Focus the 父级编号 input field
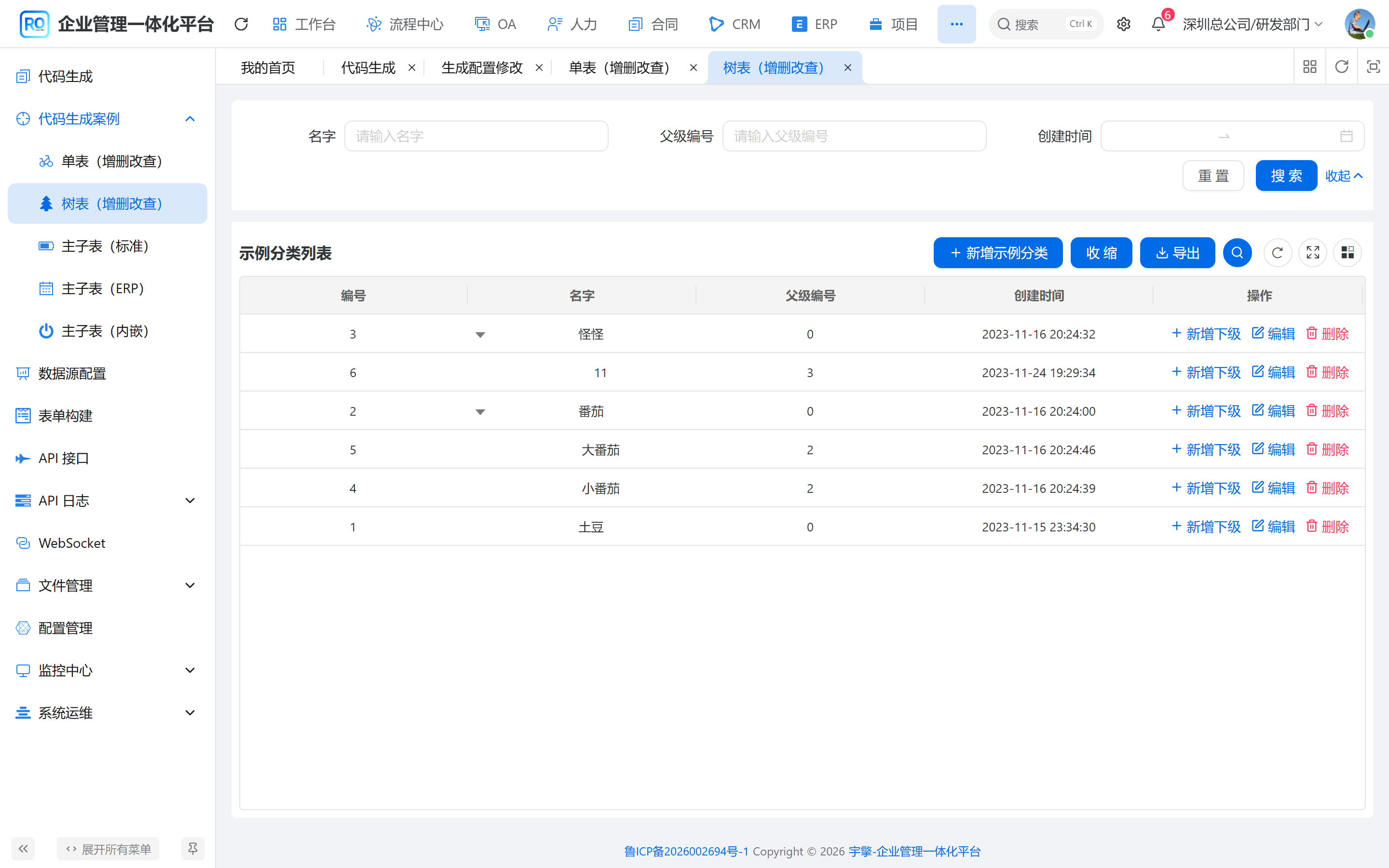 [854, 136]
